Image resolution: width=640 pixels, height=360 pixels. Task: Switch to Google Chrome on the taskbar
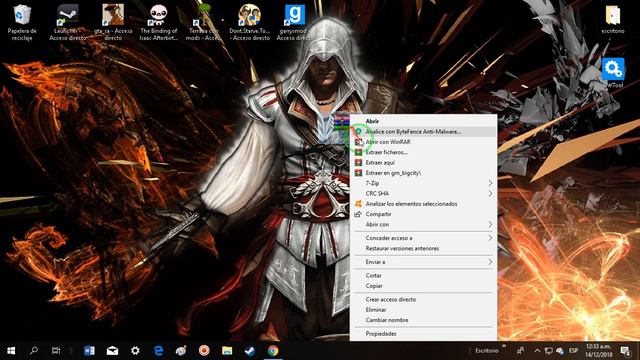tap(273, 351)
